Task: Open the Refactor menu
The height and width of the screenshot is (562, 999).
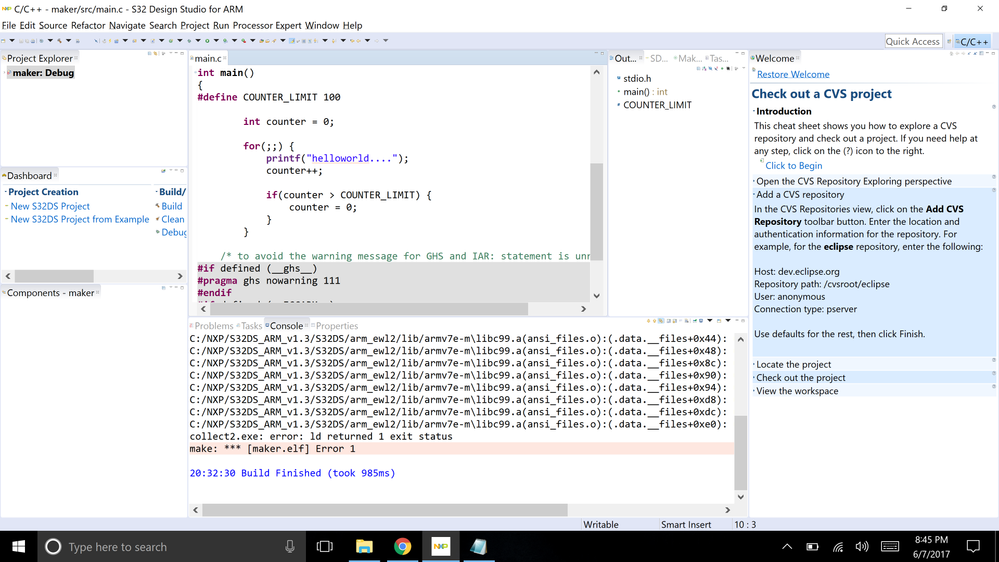Action: click(x=88, y=25)
